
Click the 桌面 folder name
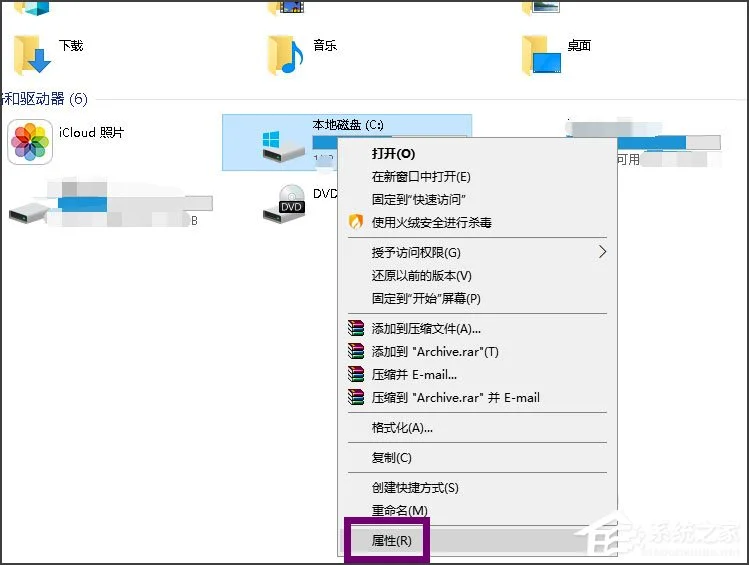coord(579,45)
